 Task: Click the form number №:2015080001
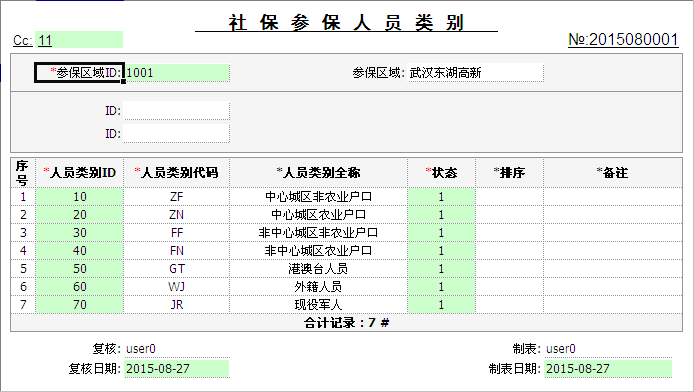623,40
